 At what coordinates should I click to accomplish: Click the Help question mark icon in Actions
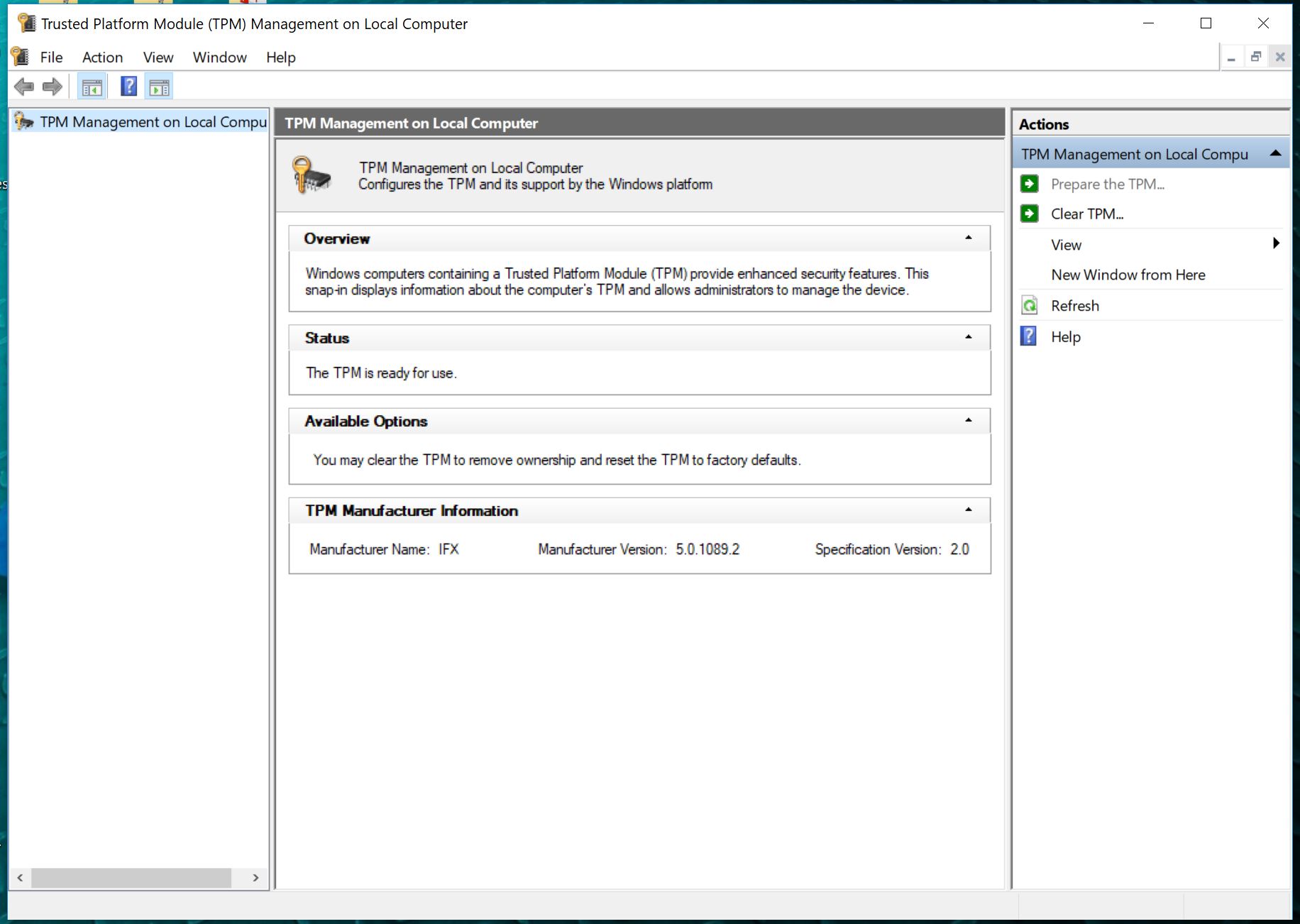pos(1028,336)
